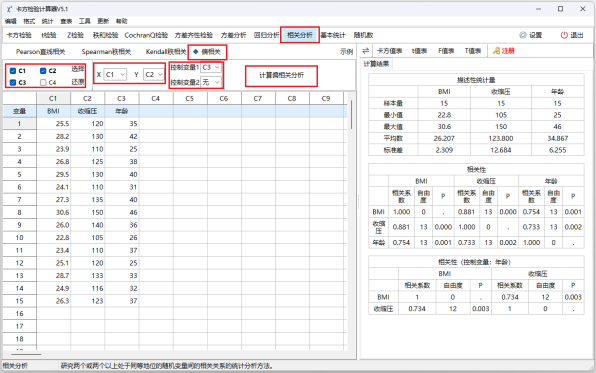Open the 格式 menu
The width and height of the screenshot is (596, 373).
(x=29, y=21)
